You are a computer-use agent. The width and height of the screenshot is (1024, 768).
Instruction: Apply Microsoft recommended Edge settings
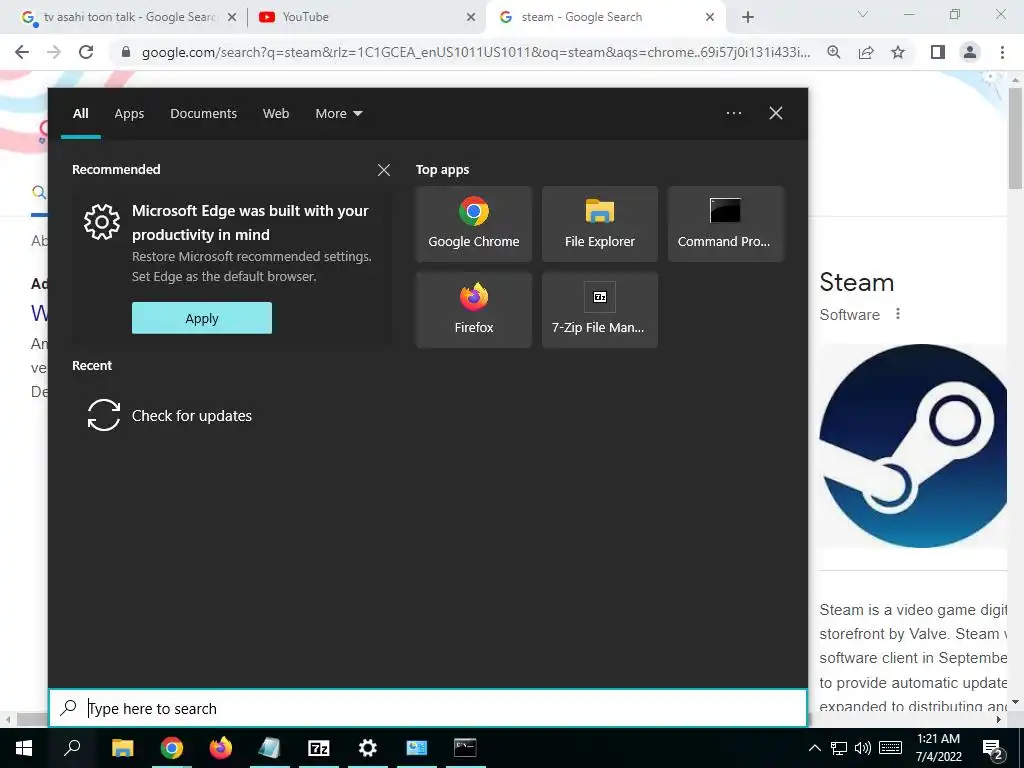pos(202,318)
